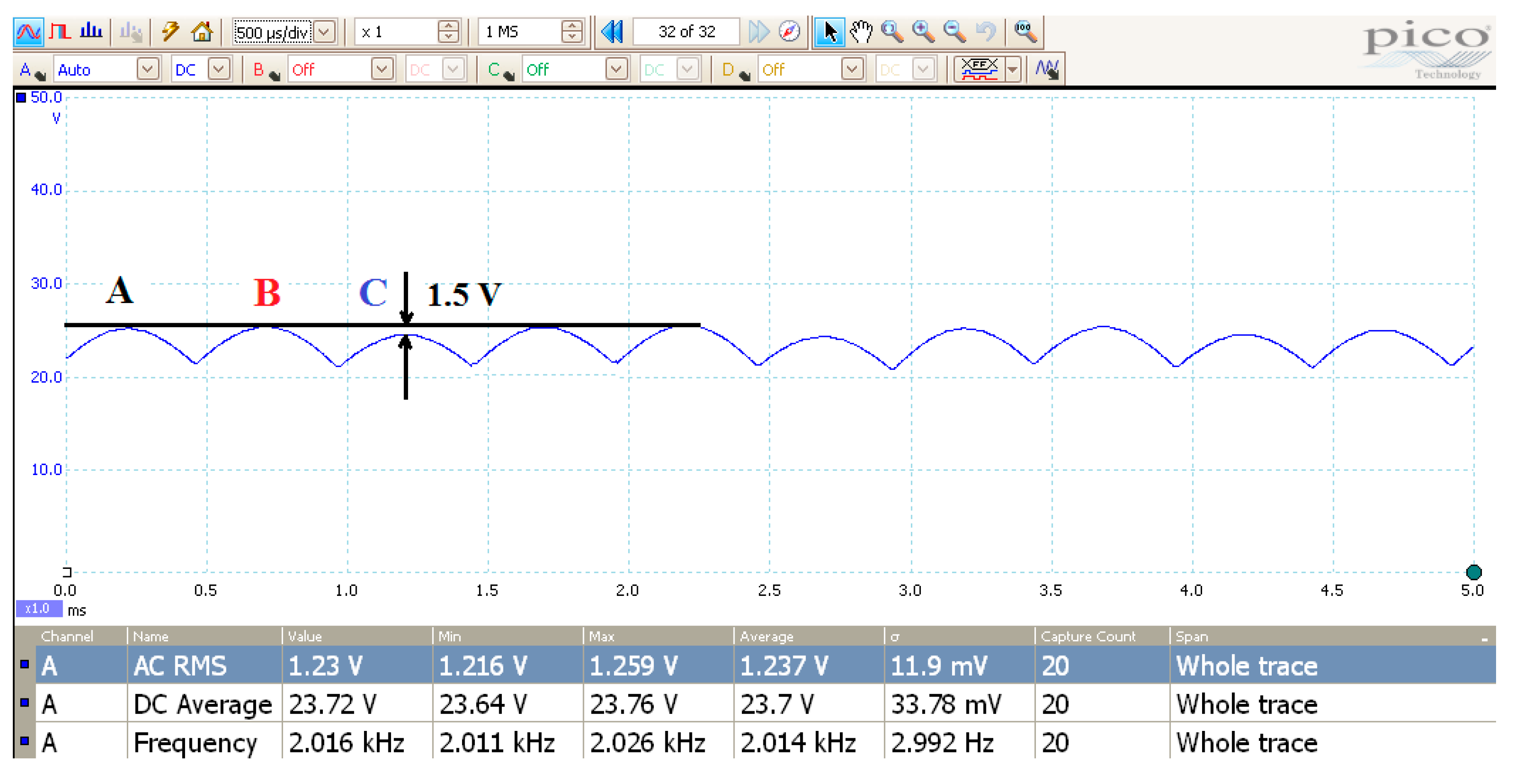Expand channel A Auto range dropdown
The width and height of the screenshot is (1524, 784).
pos(147,69)
